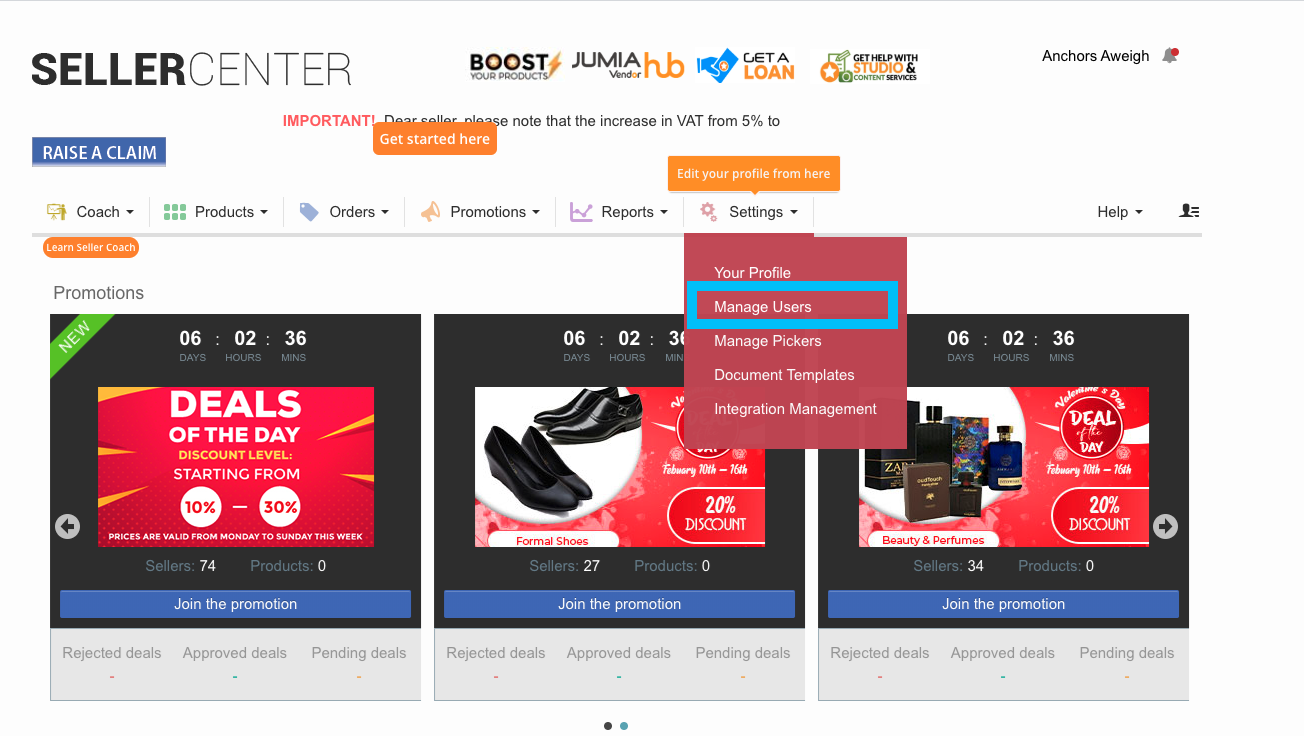This screenshot has height=736, width=1304.
Task: Click the IMPORTANT VAT notice text
Action: point(531,121)
